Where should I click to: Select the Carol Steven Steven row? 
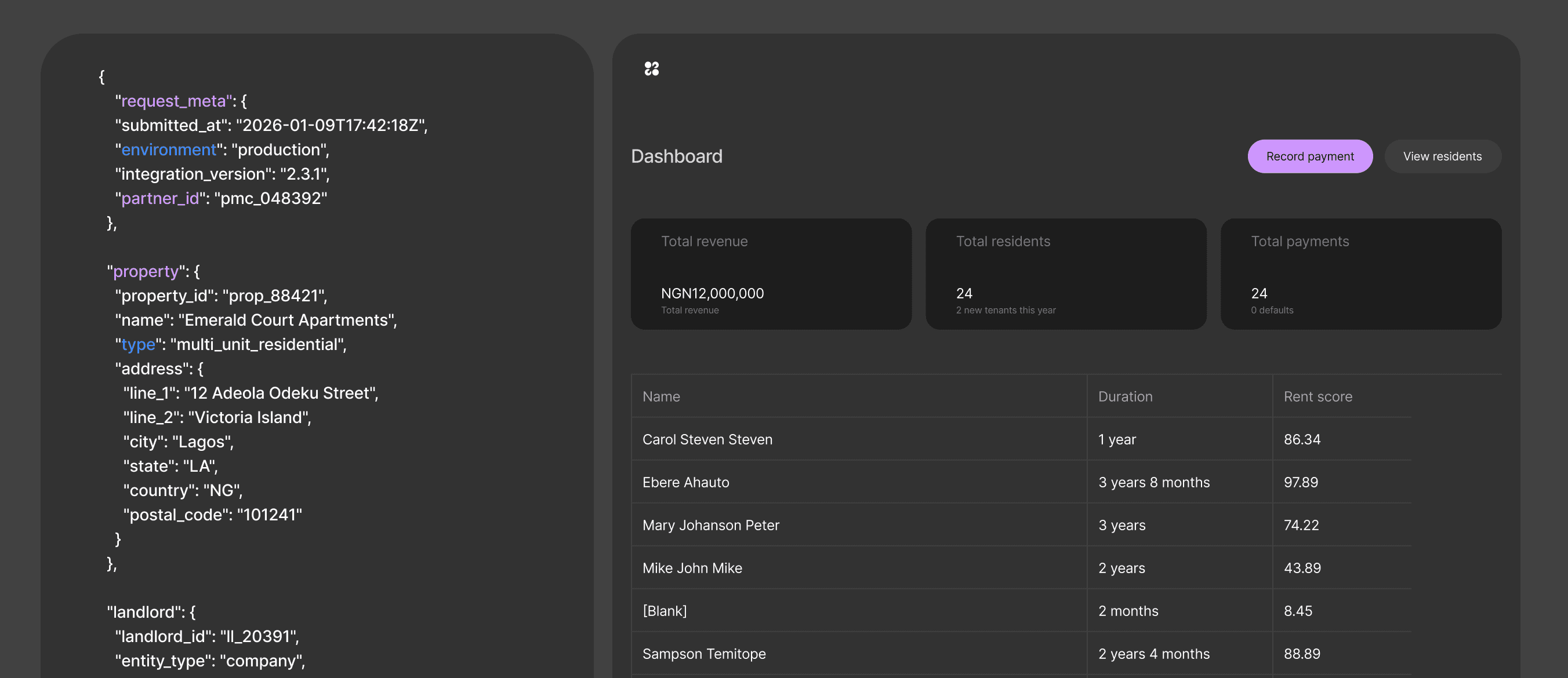click(707, 439)
